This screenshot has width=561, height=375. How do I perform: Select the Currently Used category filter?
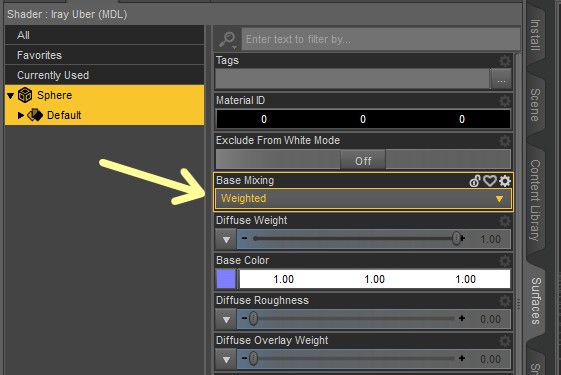click(x=104, y=75)
